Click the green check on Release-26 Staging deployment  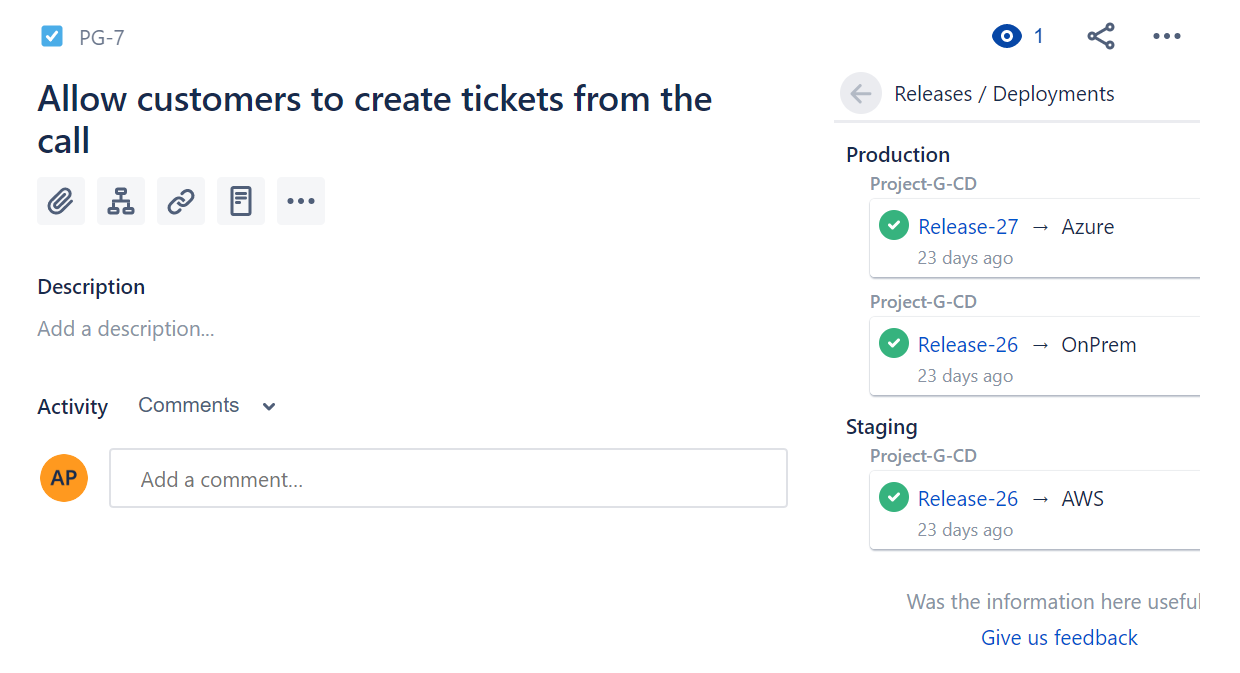pyautogui.click(x=893, y=496)
